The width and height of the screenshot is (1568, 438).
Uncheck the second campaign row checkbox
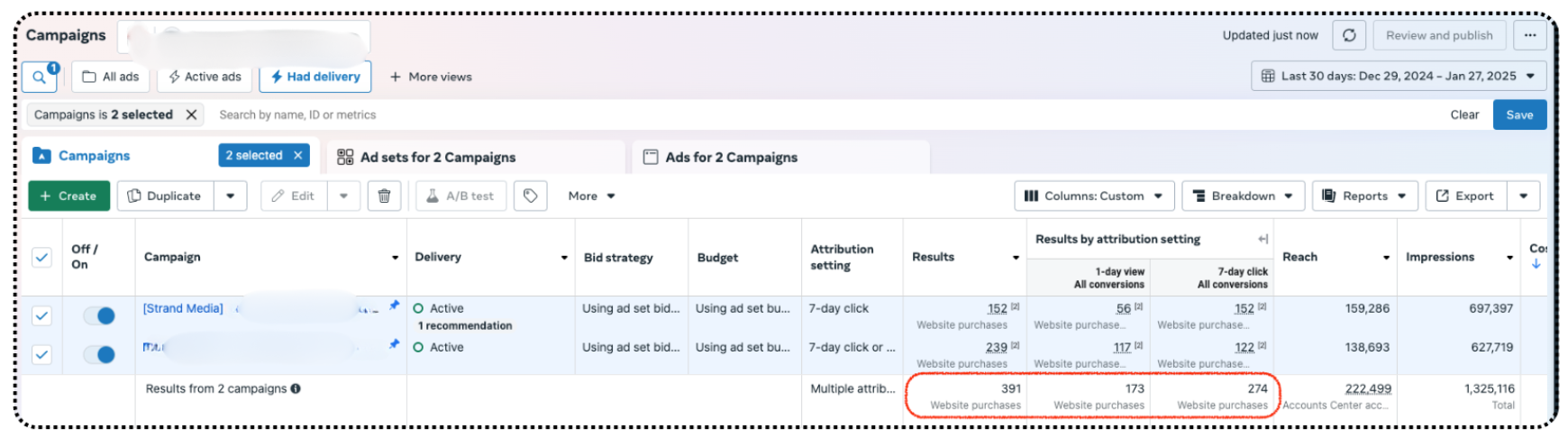tap(41, 354)
